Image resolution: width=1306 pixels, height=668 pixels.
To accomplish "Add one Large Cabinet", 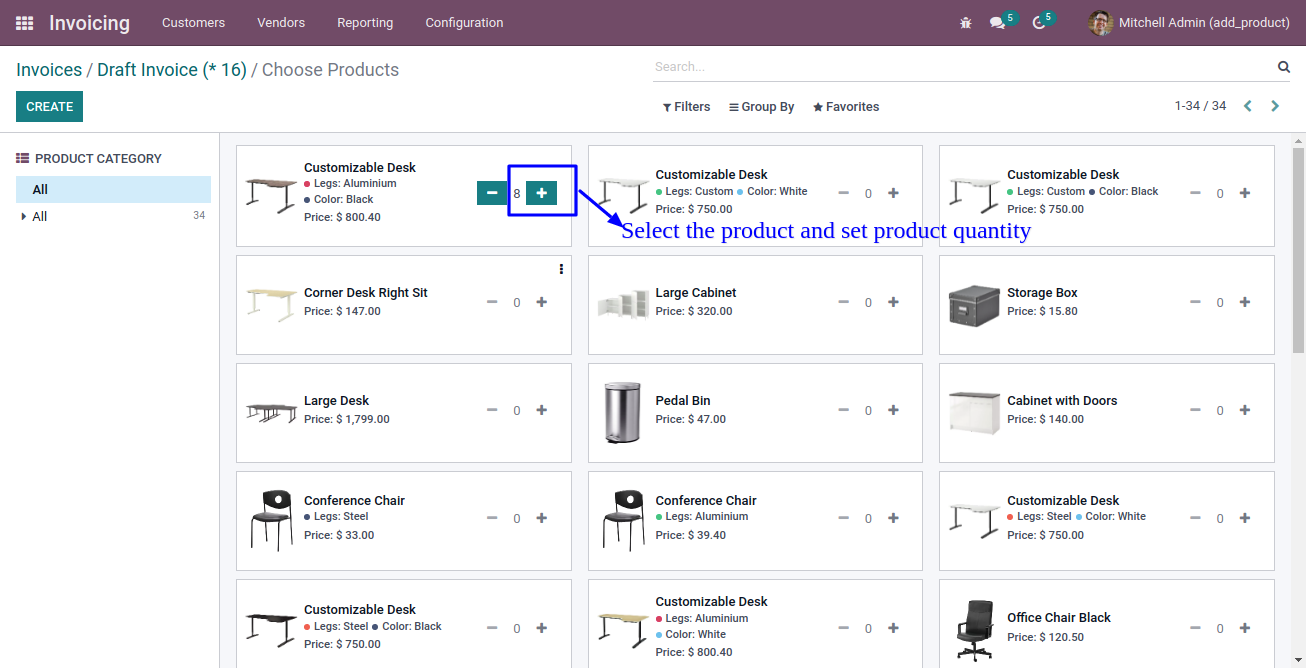I will pyautogui.click(x=893, y=302).
